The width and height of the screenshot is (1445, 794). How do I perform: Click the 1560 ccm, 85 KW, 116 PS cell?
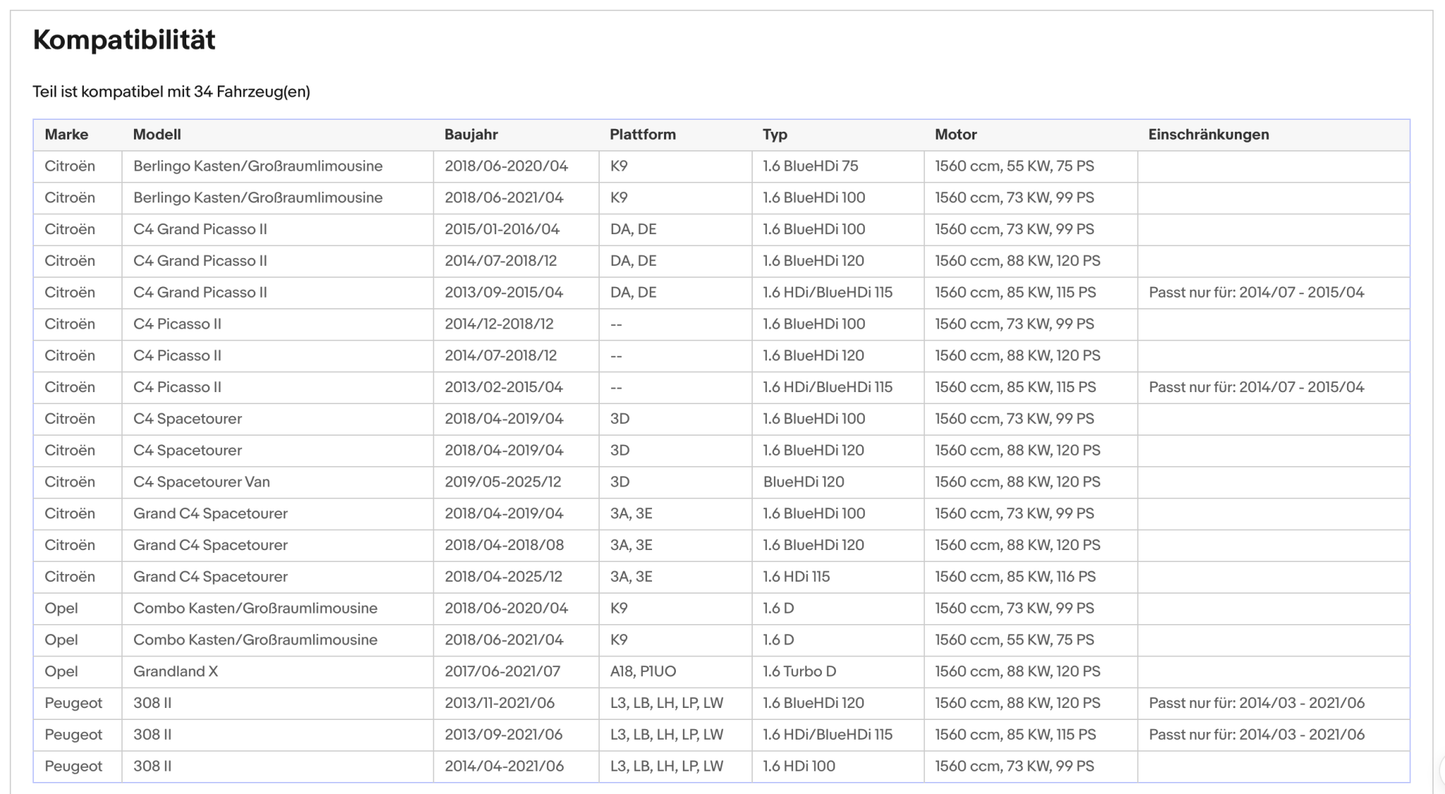[x=1031, y=577]
